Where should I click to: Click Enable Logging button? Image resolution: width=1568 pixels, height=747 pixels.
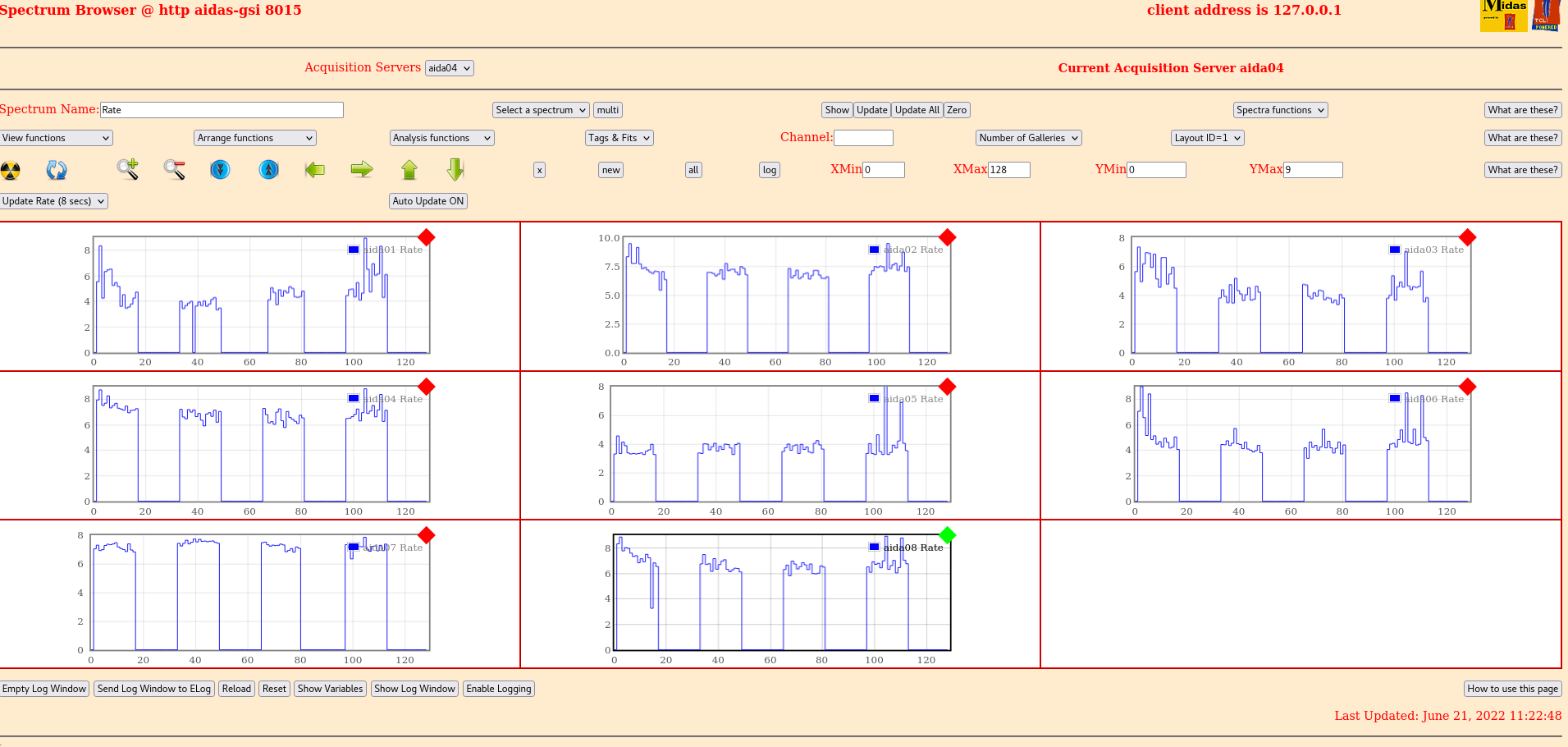(x=499, y=689)
